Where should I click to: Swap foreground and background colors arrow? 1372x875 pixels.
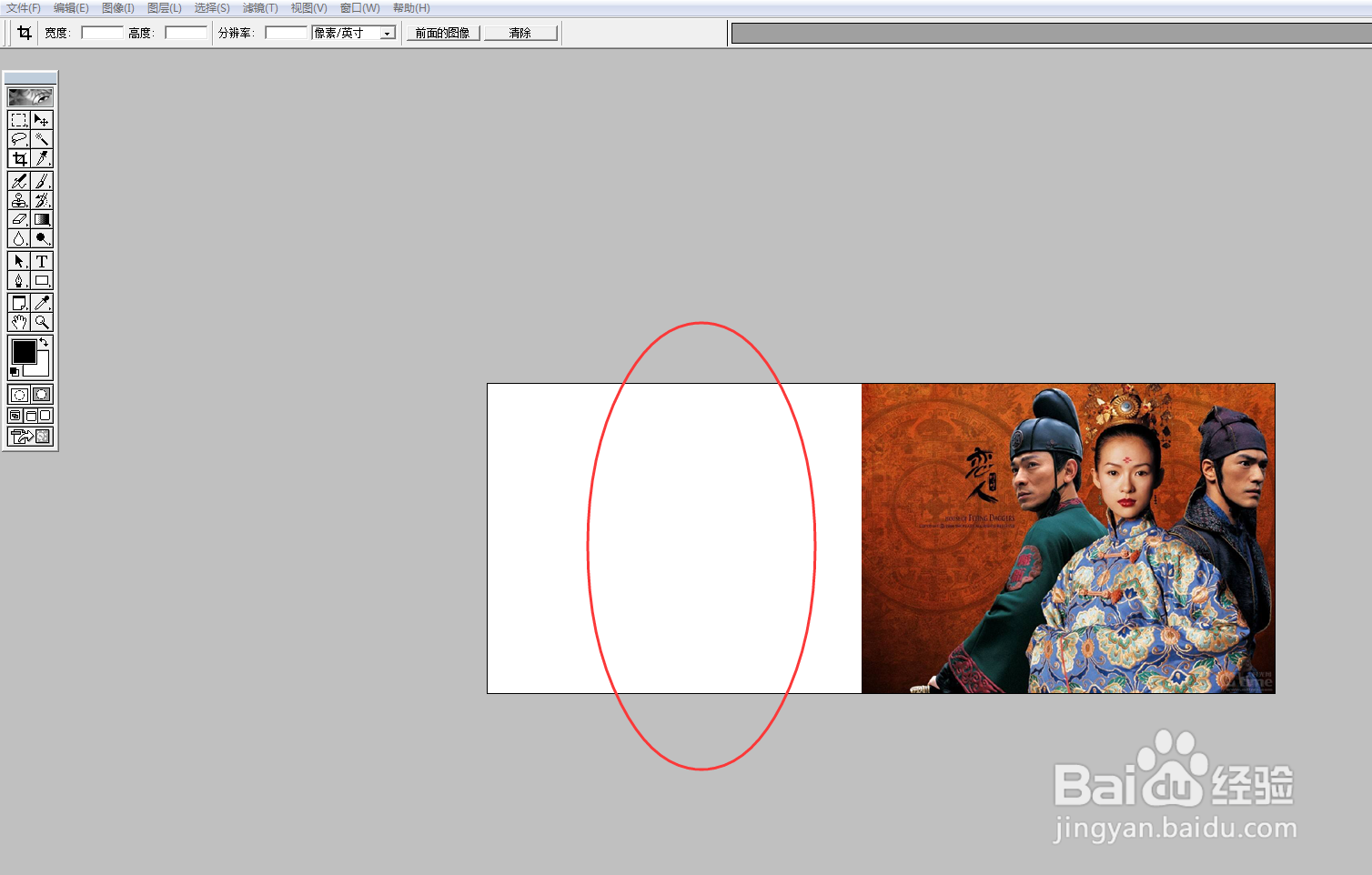click(x=44, y=342)
